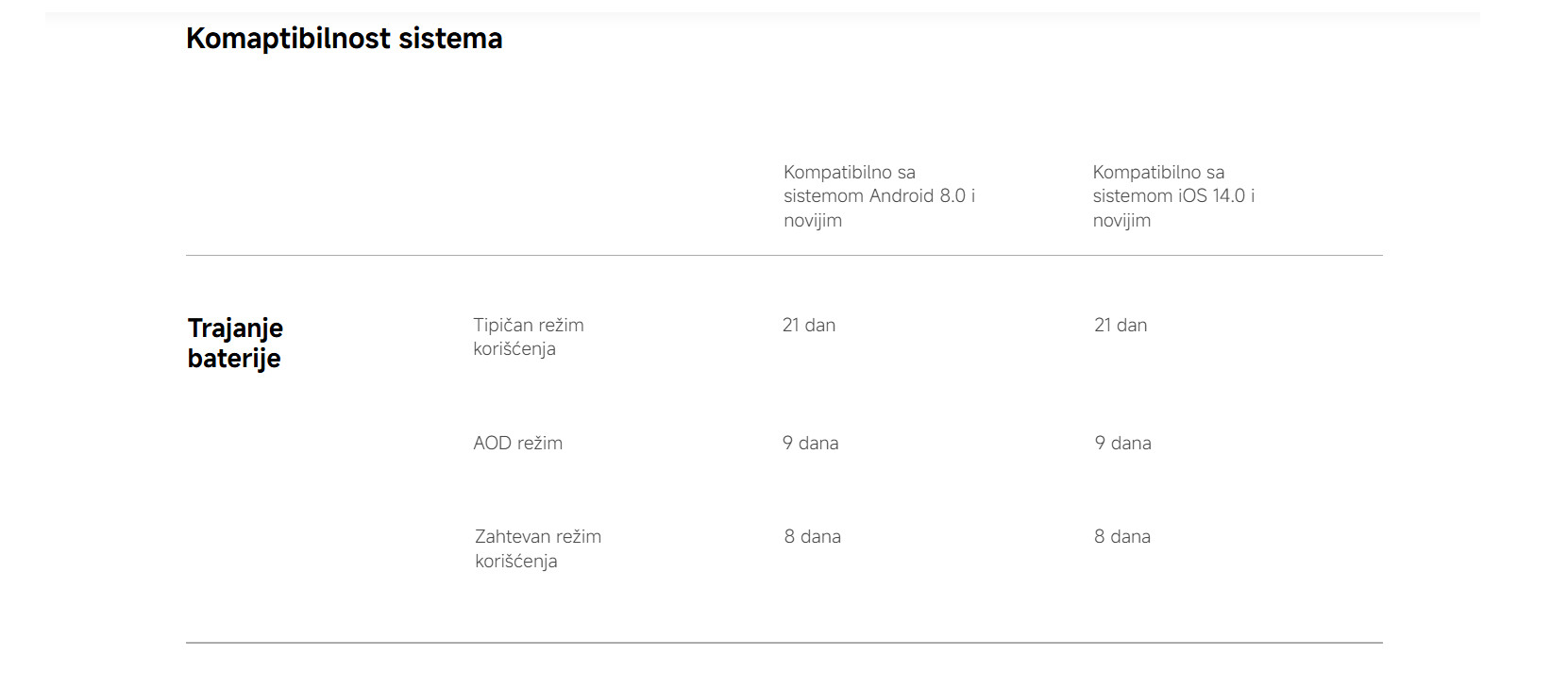This screenshot has height=673, width=1568.
Task: Click the iOS 14.0 compatibility text
Action: tap(1173, 196)
